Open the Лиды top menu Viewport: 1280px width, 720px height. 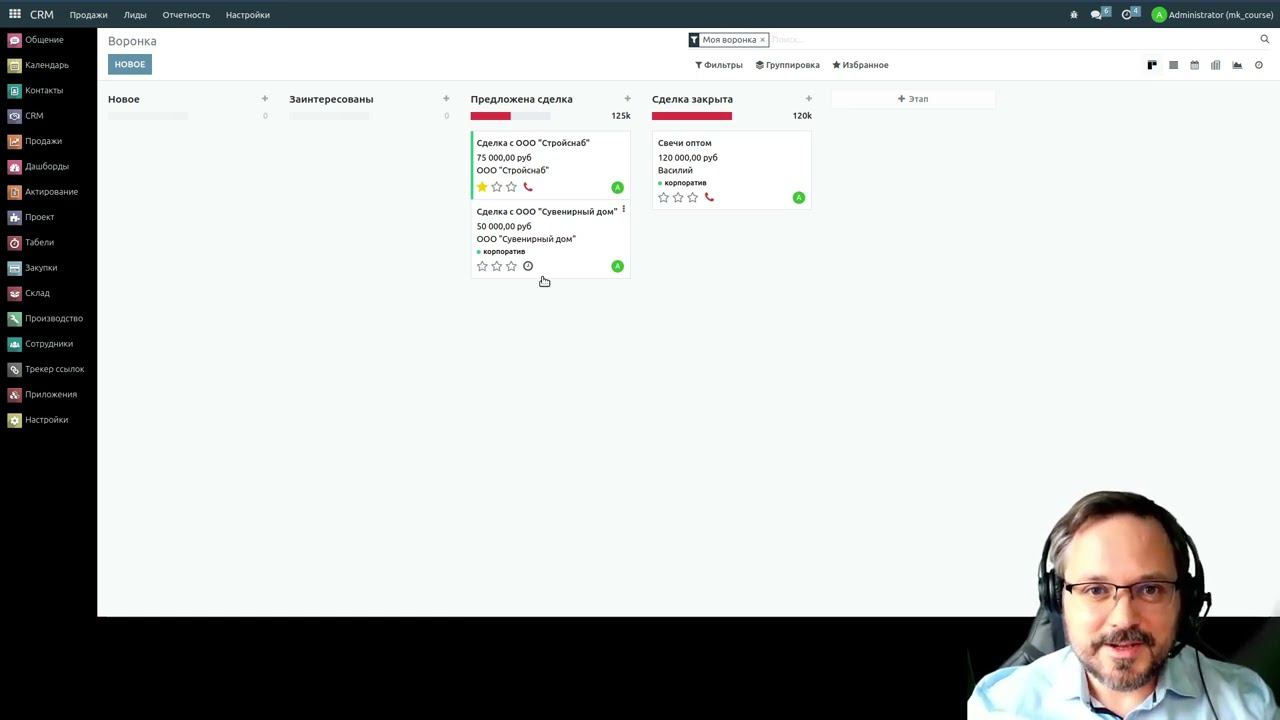click(x=135, y=15)
